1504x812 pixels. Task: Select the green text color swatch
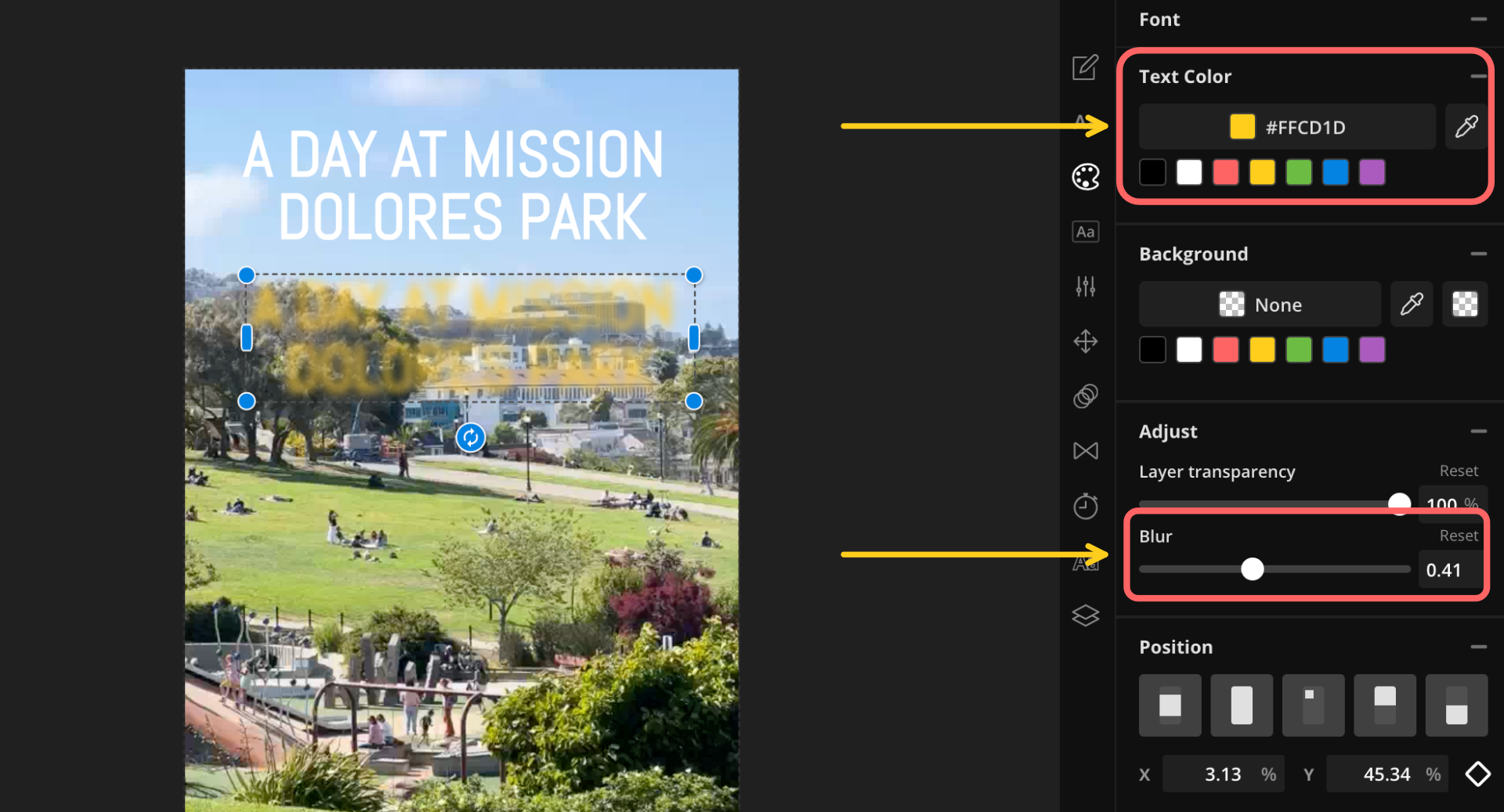(x=1298, y=171)
